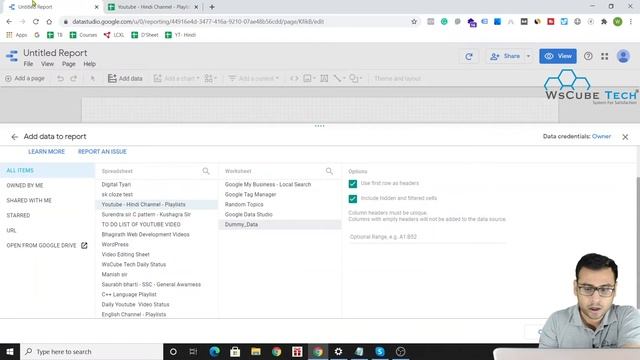
Task: Click Add a page button
Action: coord(24,78)
